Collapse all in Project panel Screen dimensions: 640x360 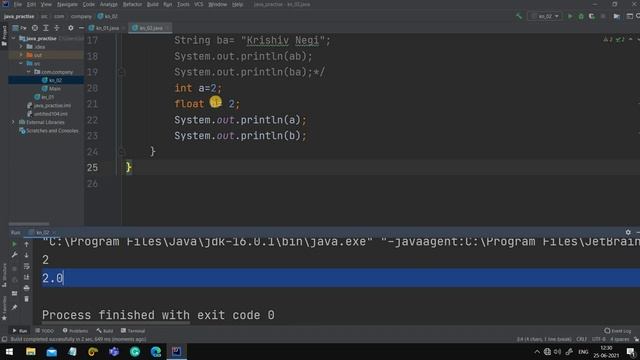click(57, 28)
